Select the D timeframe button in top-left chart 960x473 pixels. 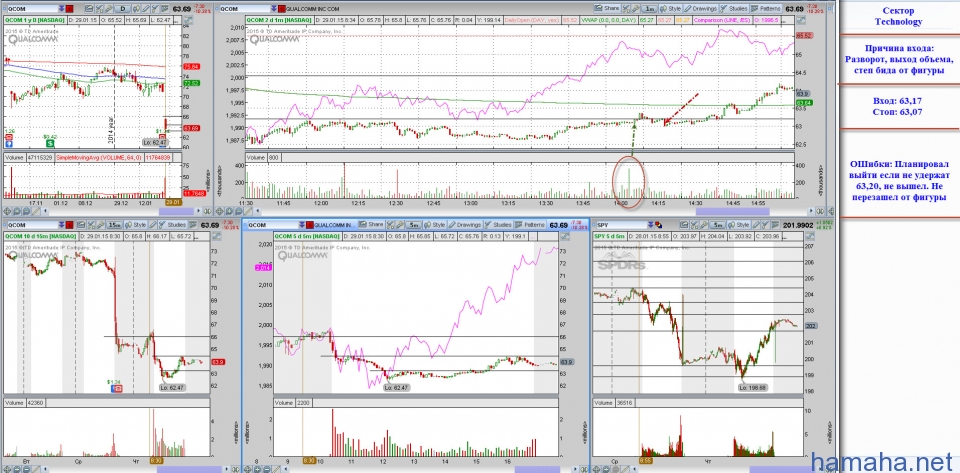coord(122,9)
